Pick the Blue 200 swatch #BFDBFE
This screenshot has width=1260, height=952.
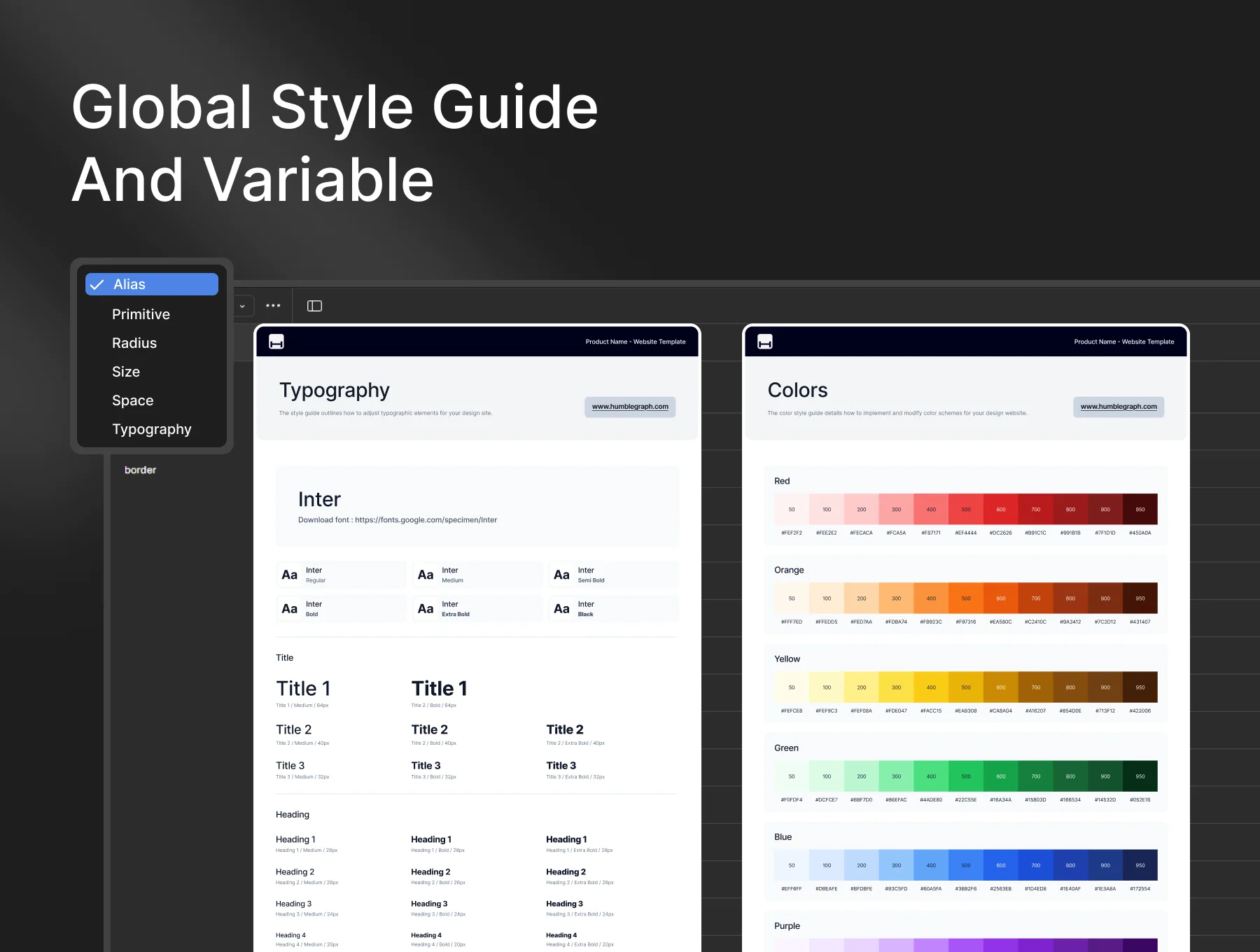(x=862, y=865)
